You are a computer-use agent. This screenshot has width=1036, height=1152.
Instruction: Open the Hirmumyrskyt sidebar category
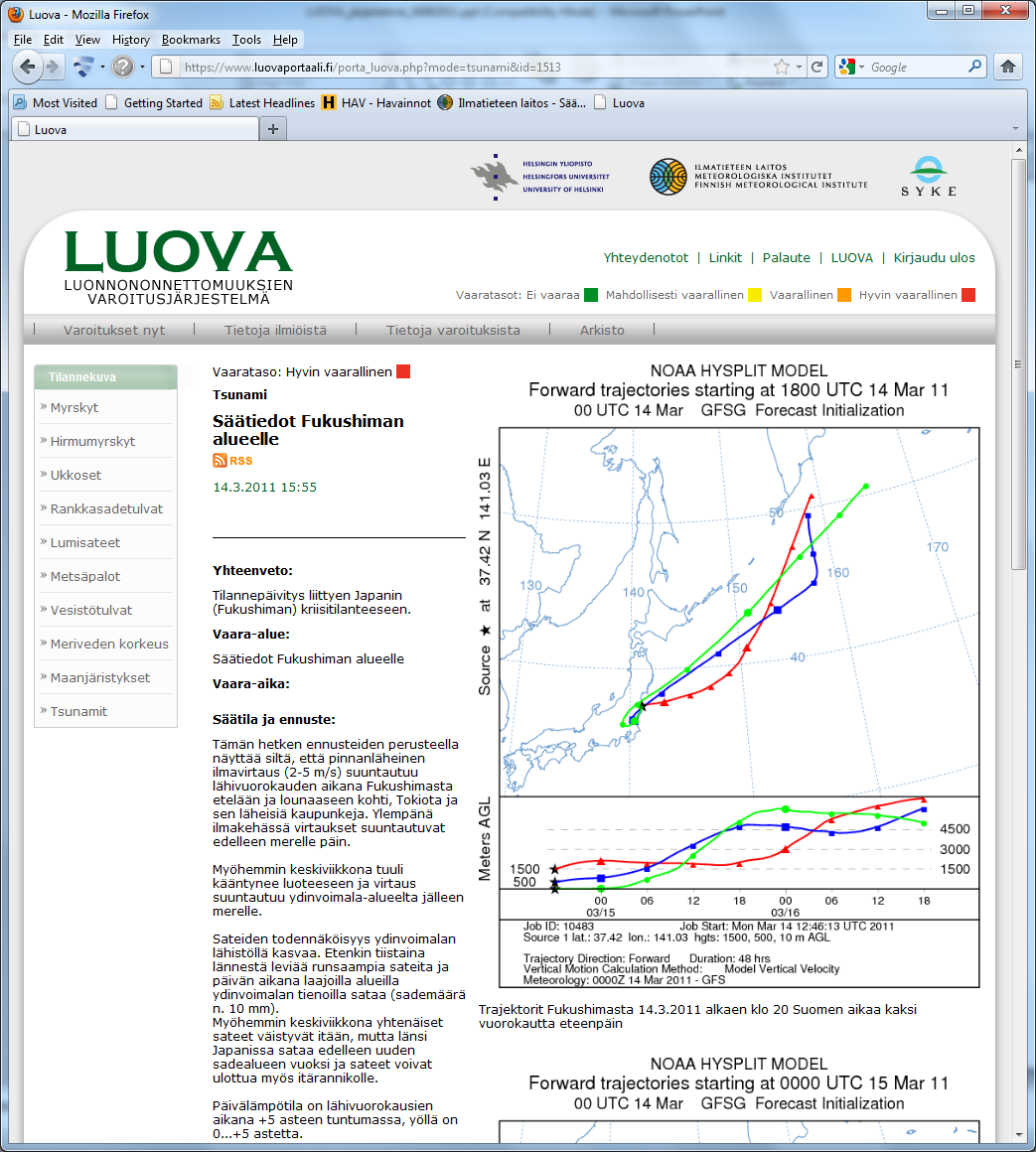pos(92,442)
